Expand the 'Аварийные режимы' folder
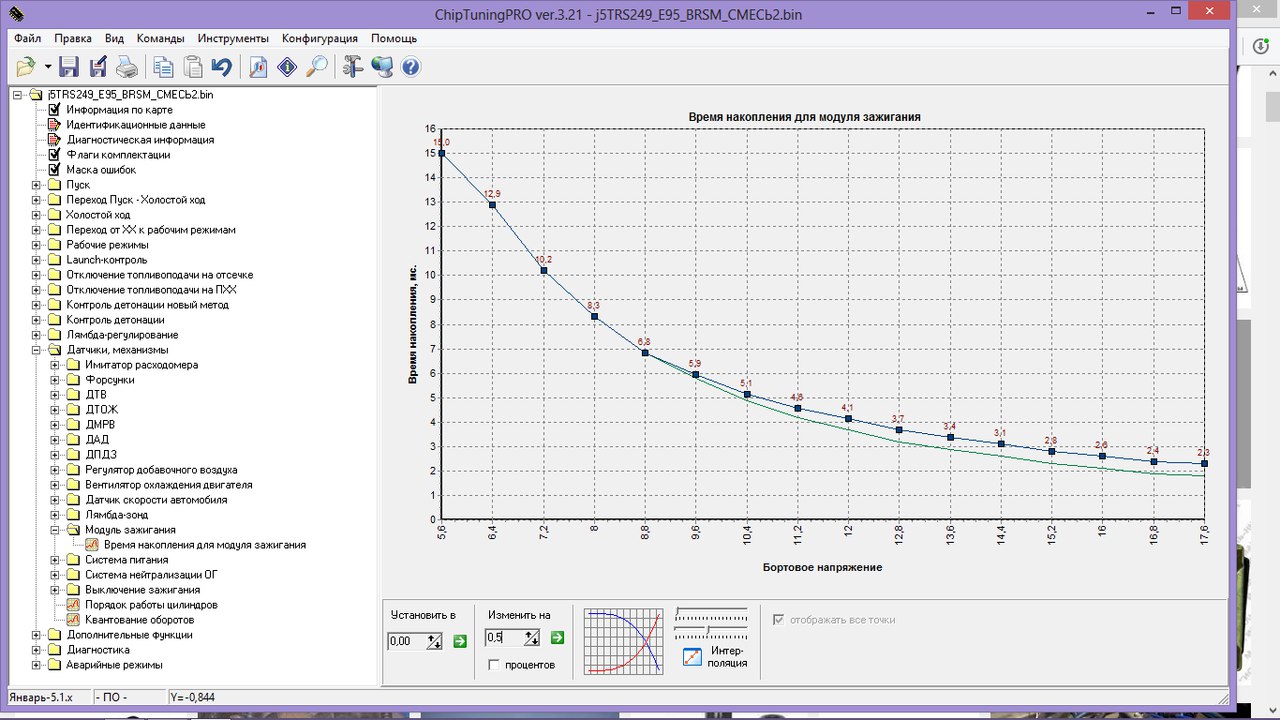The image size is (1280, 720). point(37,665)
